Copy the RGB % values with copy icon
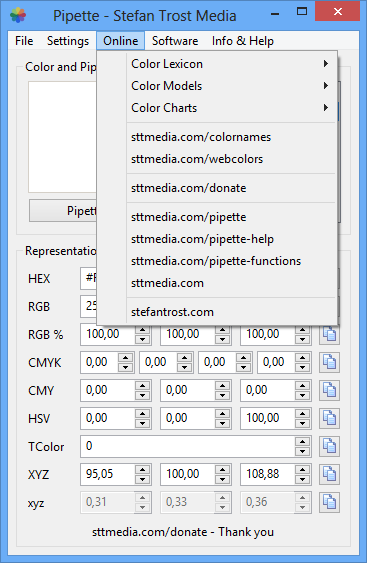367x563 pixels. tap(329, 334)
